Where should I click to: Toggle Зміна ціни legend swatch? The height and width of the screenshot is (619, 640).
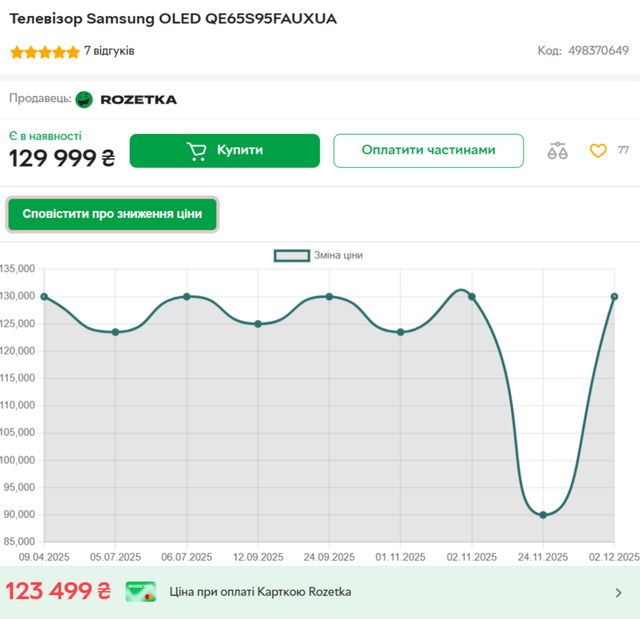pos(291,255)
